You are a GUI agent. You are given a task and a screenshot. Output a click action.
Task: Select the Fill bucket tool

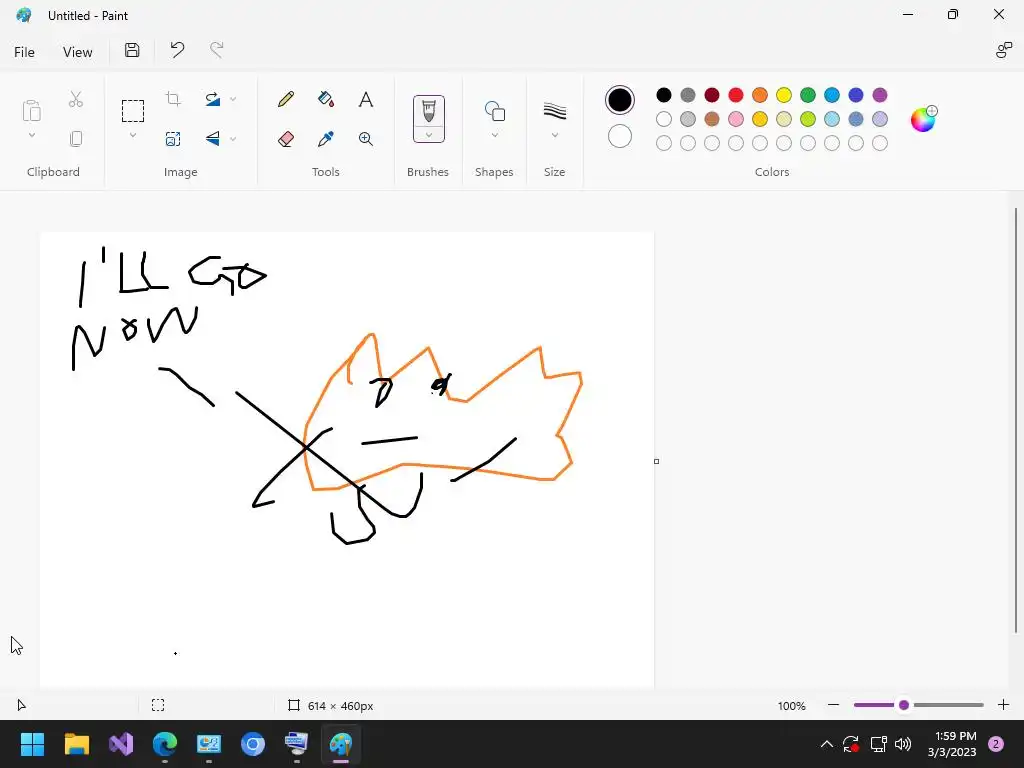pos(326,99)
